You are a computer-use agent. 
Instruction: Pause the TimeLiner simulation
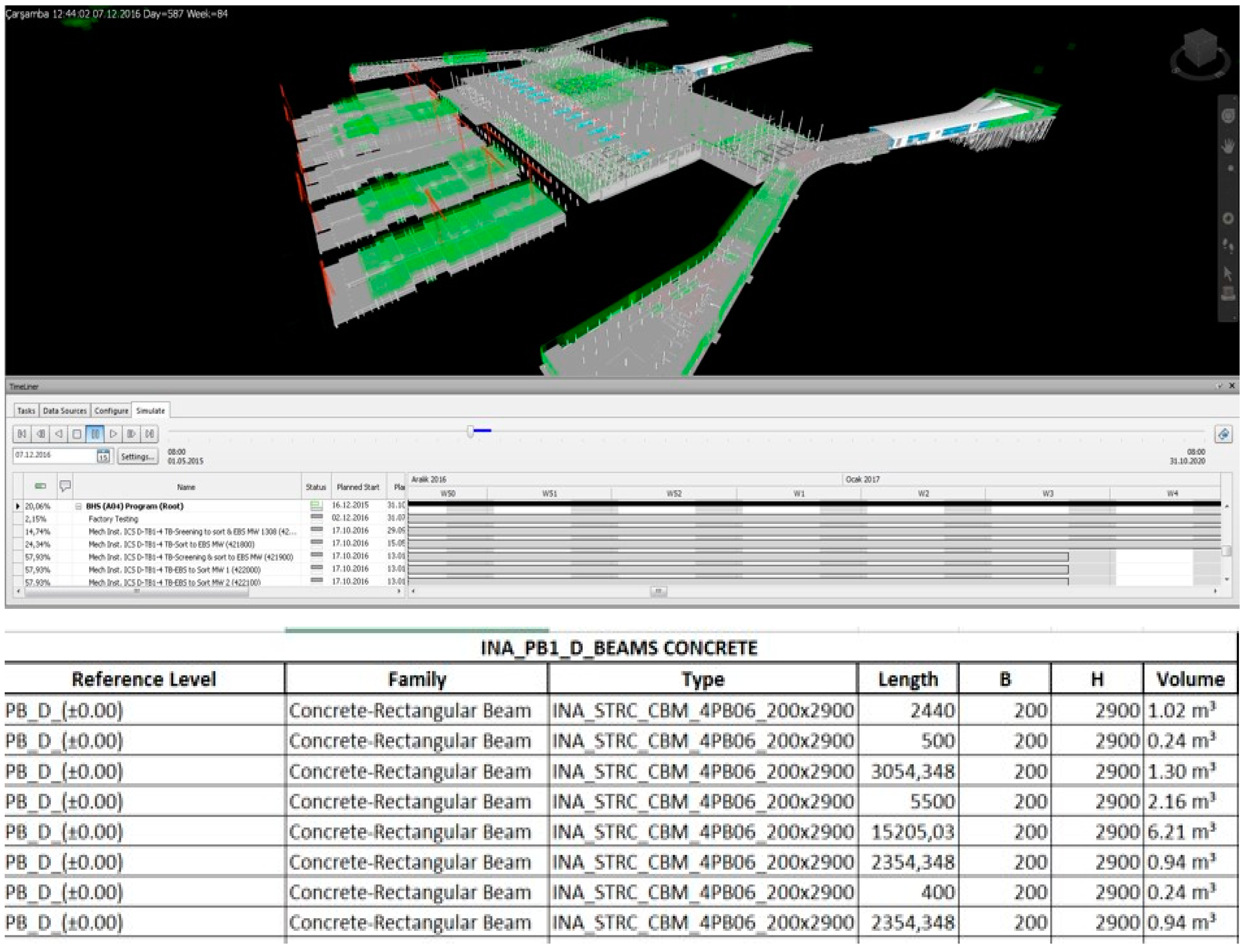click(95, 434)
